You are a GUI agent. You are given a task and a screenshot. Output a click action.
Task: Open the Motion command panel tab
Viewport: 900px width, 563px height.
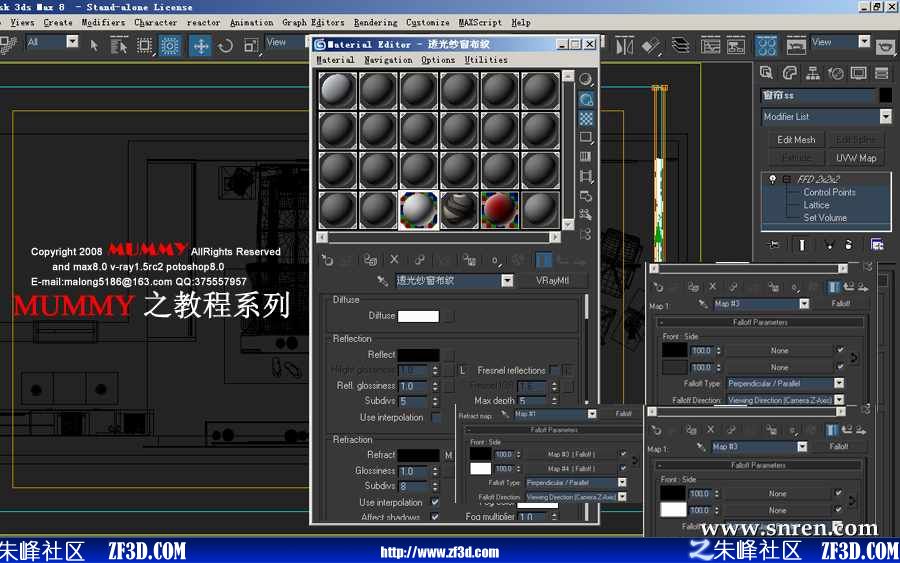pos(836,73)
